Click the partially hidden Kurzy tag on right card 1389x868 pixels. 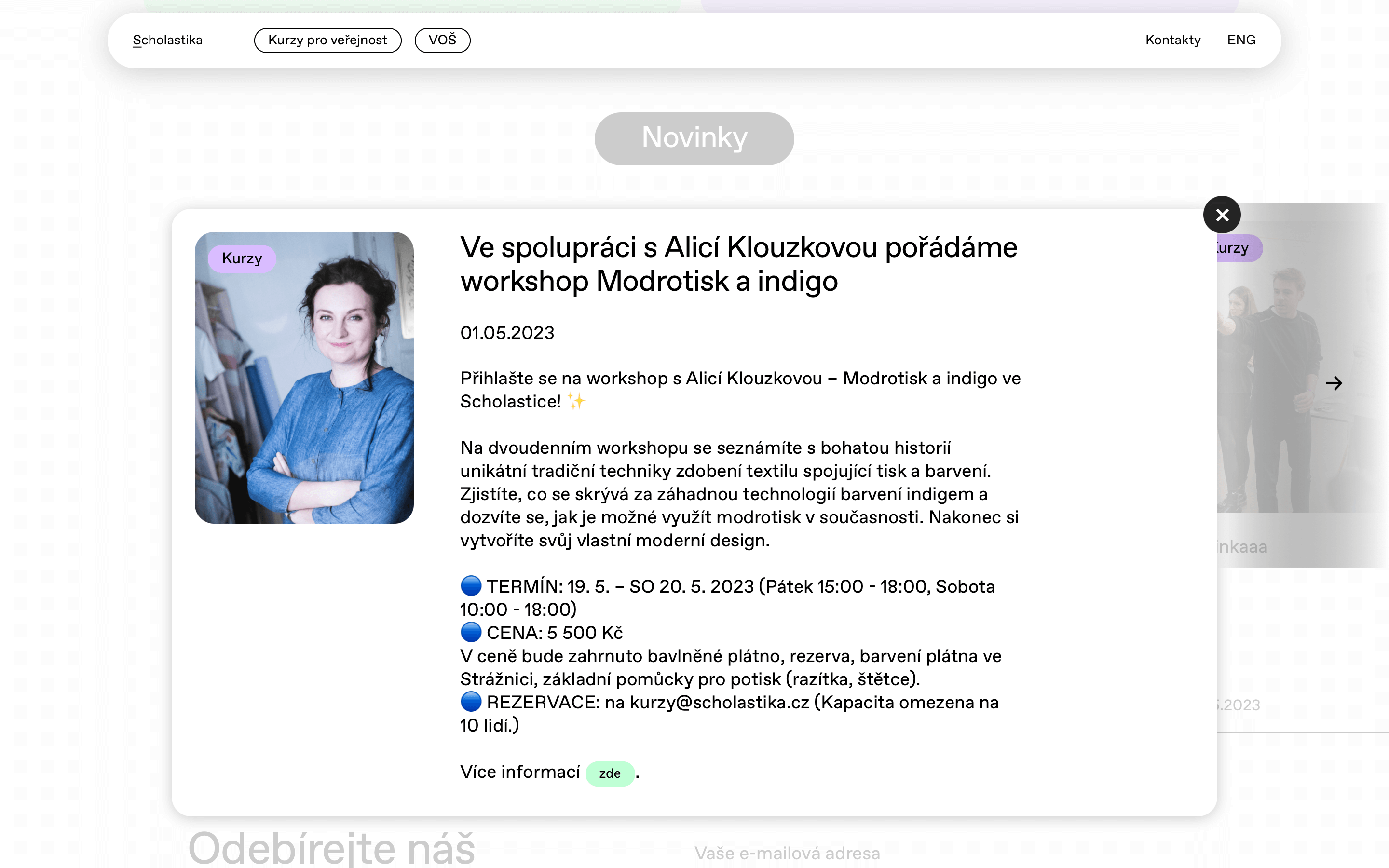tap(1239, 248)
